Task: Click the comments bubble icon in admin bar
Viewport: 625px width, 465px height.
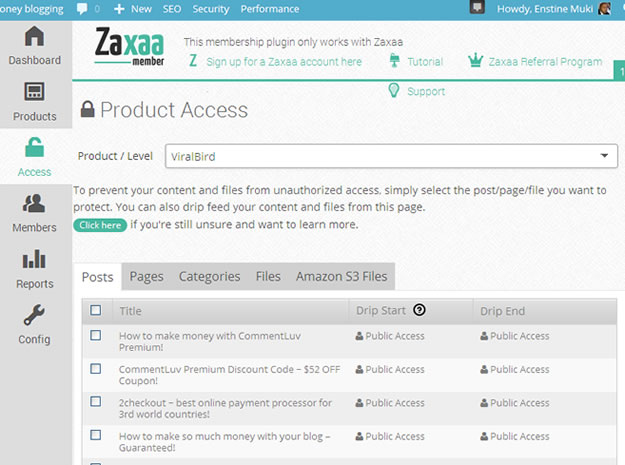Action: [82, 9]
